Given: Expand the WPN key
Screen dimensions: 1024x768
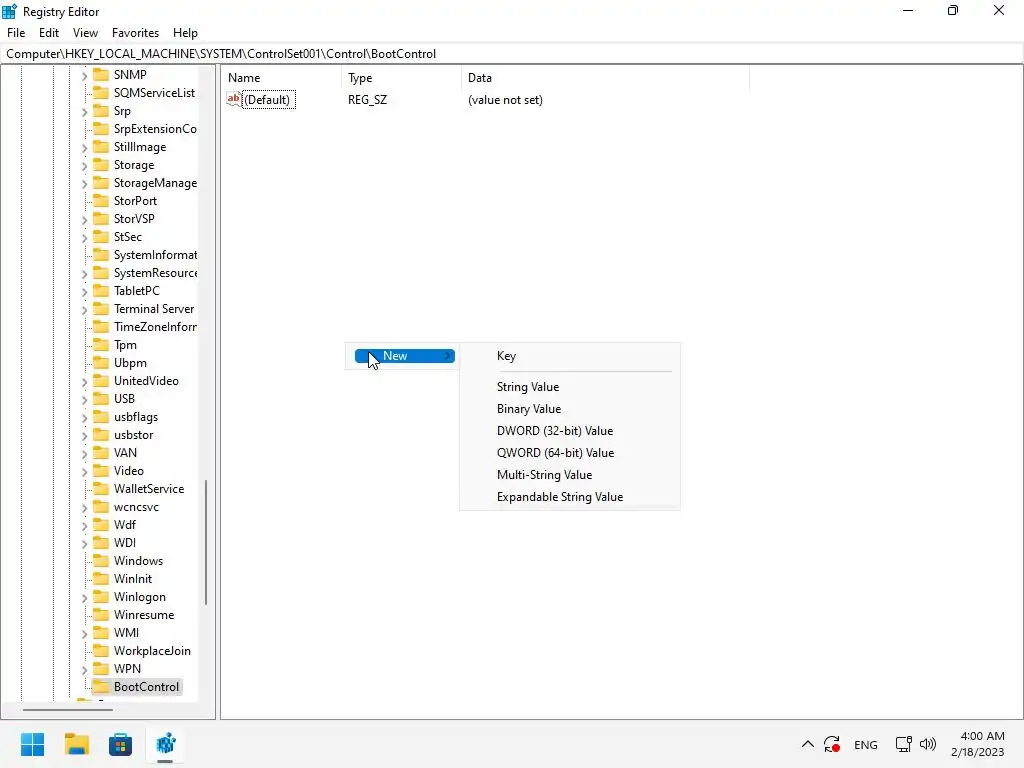Looking at the screenshot, I should coord(84,669).
